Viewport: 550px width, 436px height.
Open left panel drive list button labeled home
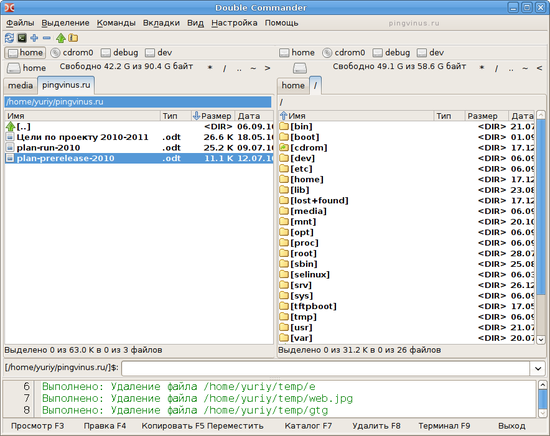[x=26, y=68]
